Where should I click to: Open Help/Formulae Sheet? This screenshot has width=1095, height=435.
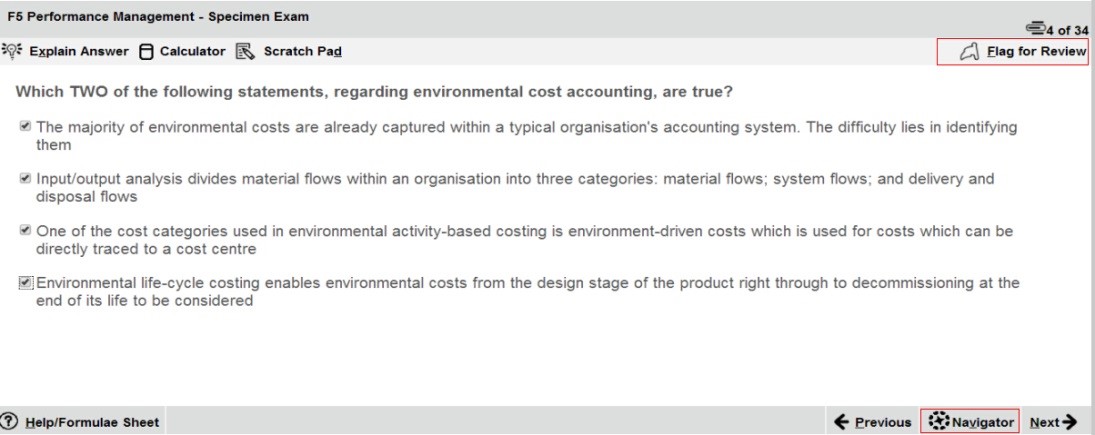92,422
